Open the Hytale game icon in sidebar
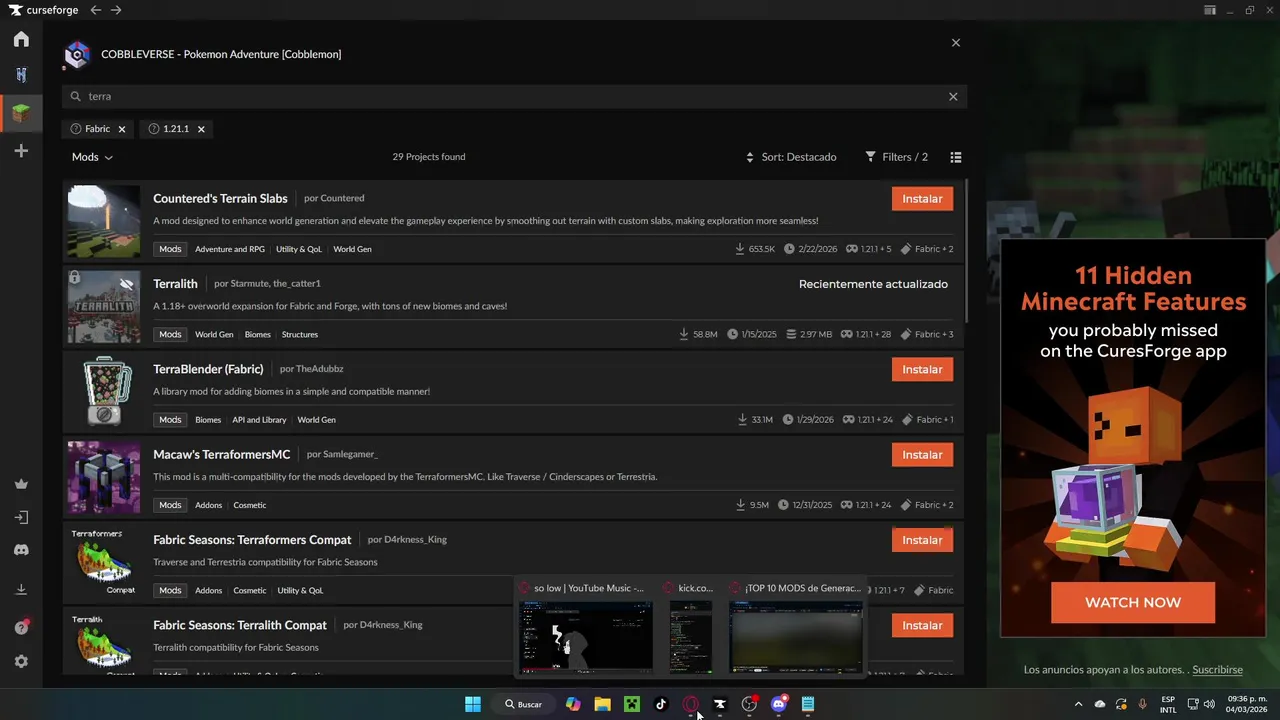 [21, 75]
